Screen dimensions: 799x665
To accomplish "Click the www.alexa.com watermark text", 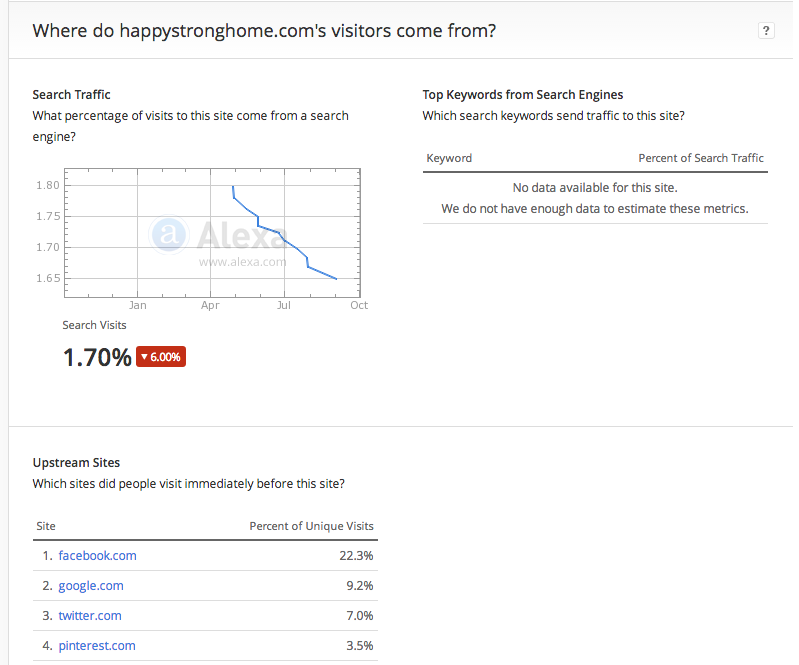I will pos(243,262).
